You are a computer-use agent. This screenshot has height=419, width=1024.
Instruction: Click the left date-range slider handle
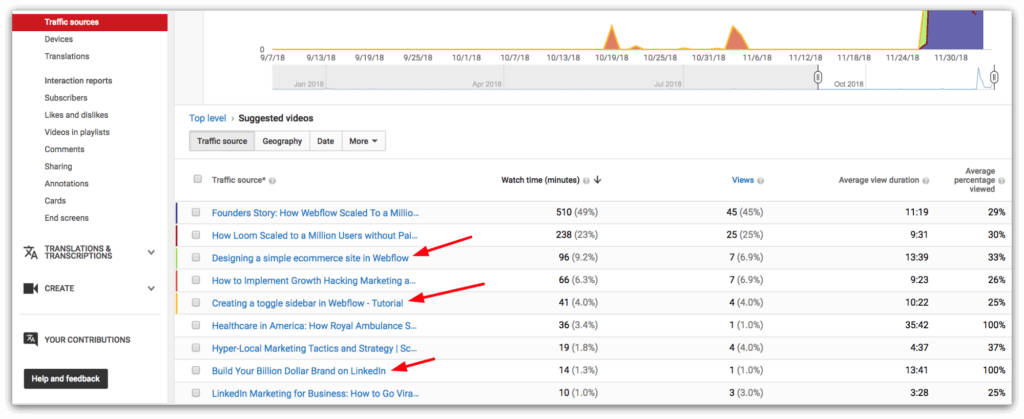(818, 78)
